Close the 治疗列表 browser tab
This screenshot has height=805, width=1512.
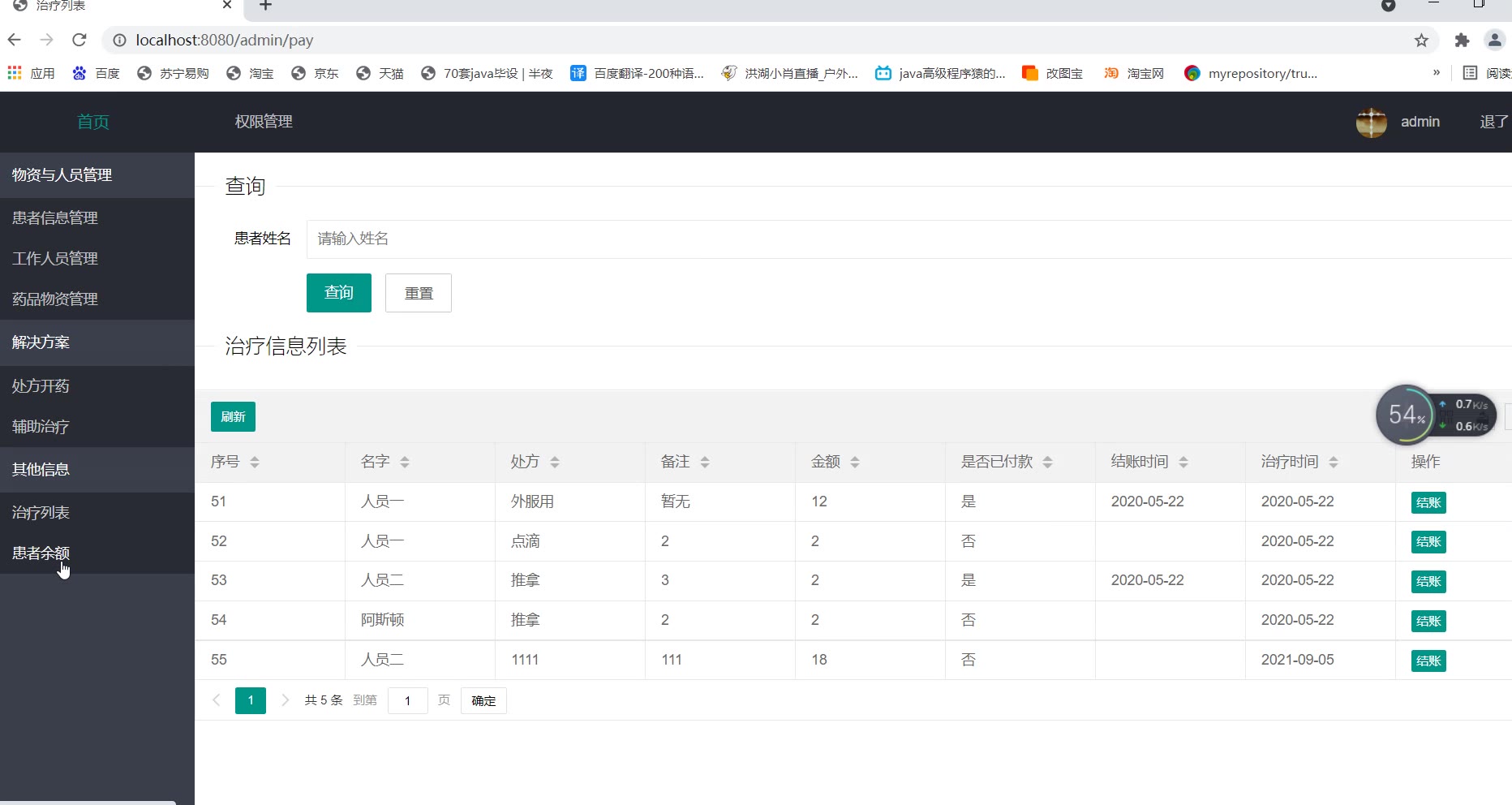[x=227, y=5]
